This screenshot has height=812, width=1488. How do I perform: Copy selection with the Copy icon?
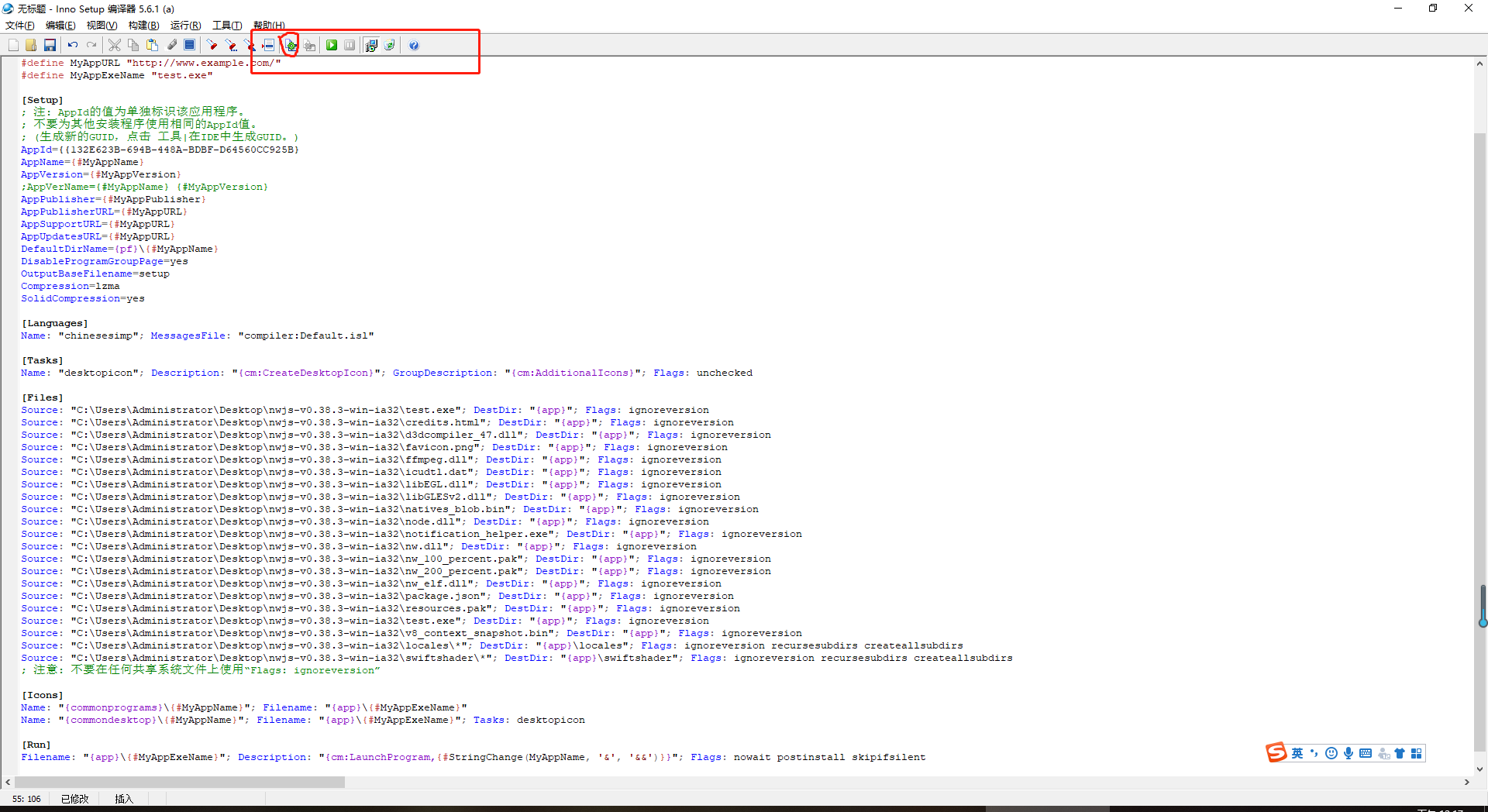[x=133, y=45]
